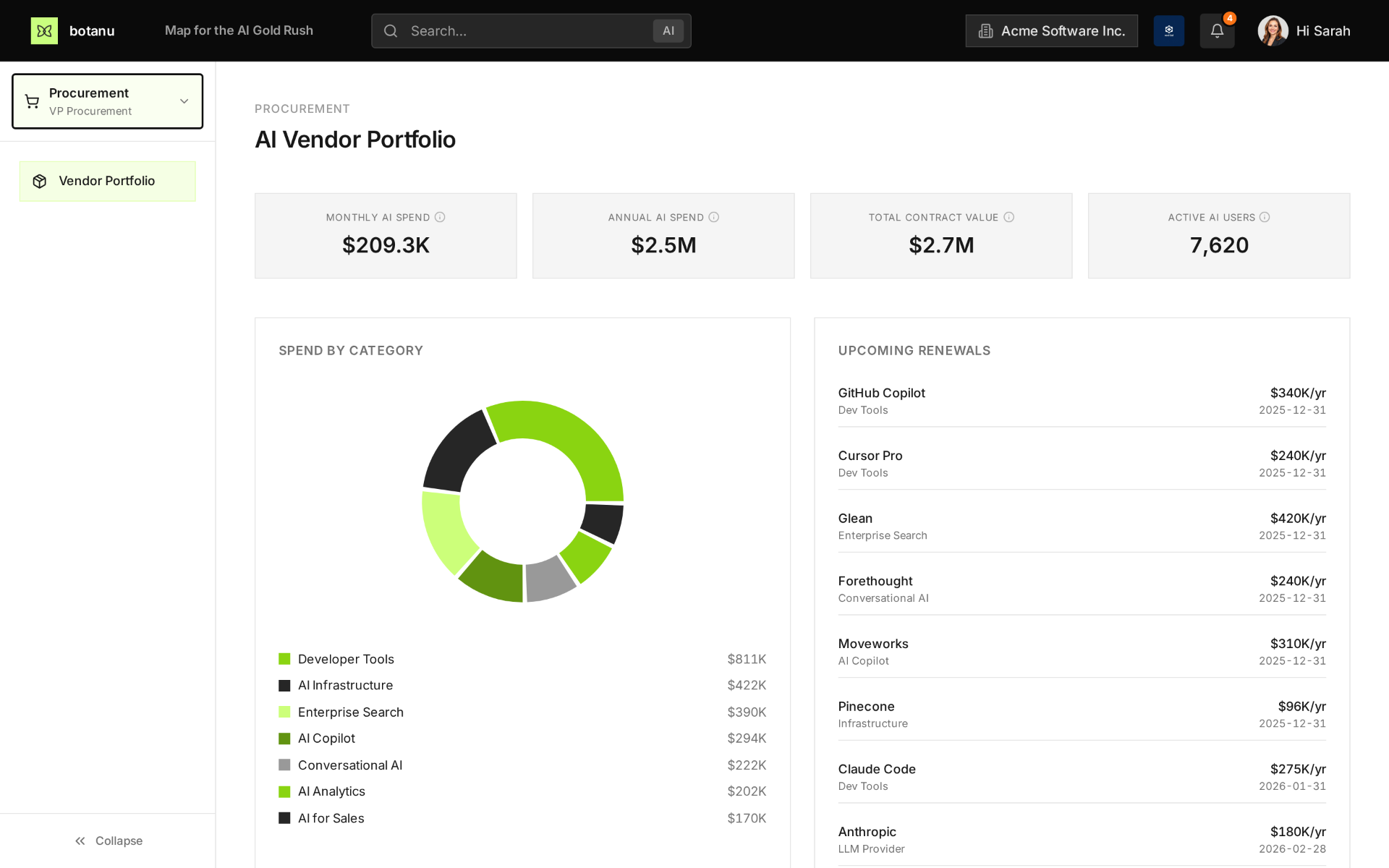Click the AI for Sales legend swatch
The width and height of the screenshot is (1389, 868).
tap(284, 818)
